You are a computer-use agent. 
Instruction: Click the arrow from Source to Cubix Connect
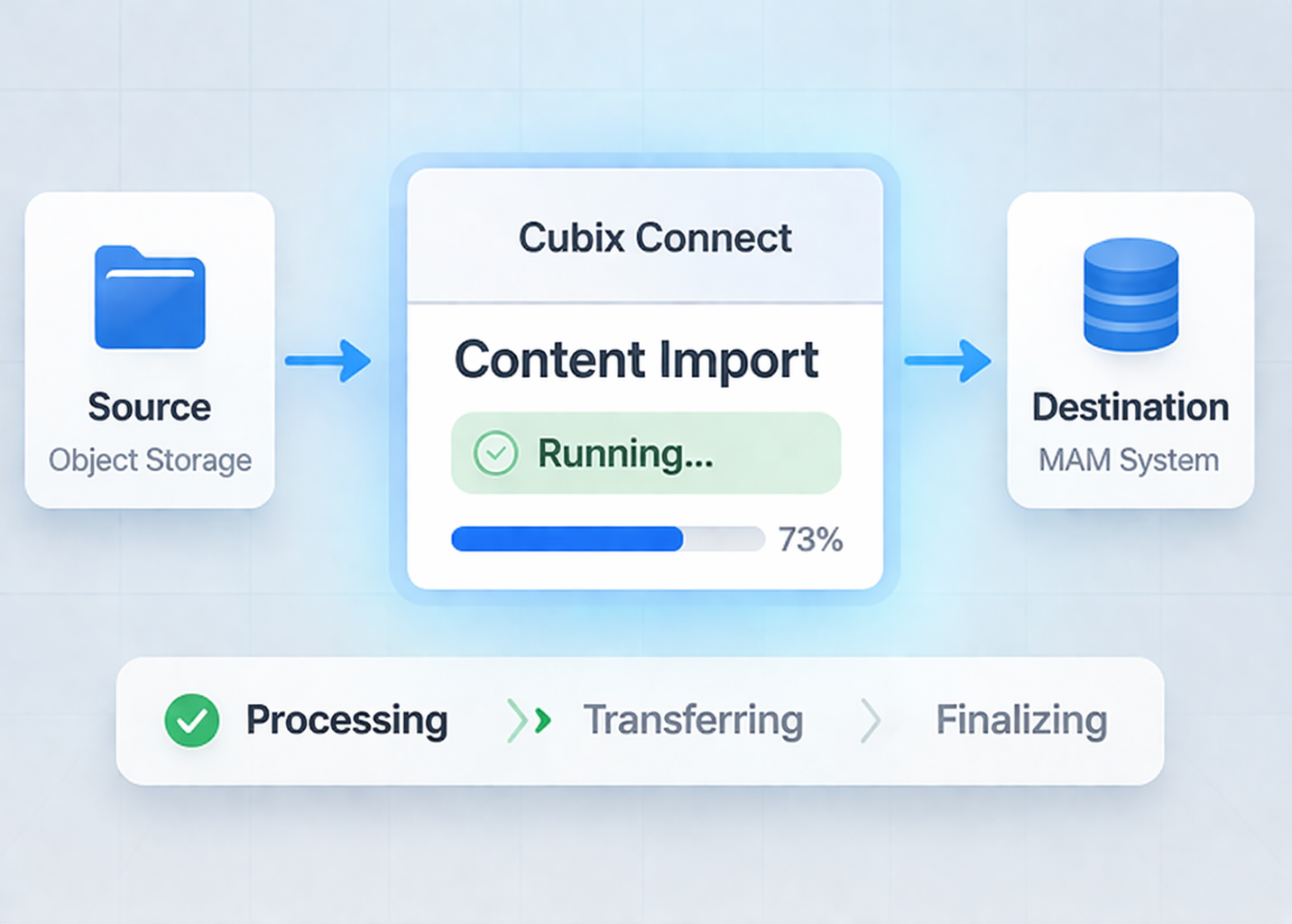tap(328, 361)
